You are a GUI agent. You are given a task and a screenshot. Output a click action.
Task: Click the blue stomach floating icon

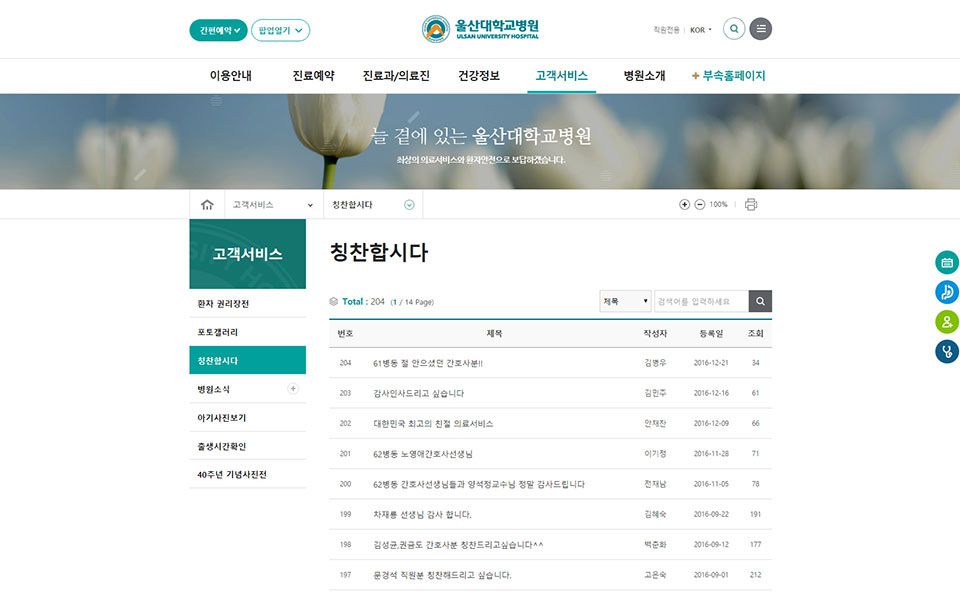(x=946, y=292)
